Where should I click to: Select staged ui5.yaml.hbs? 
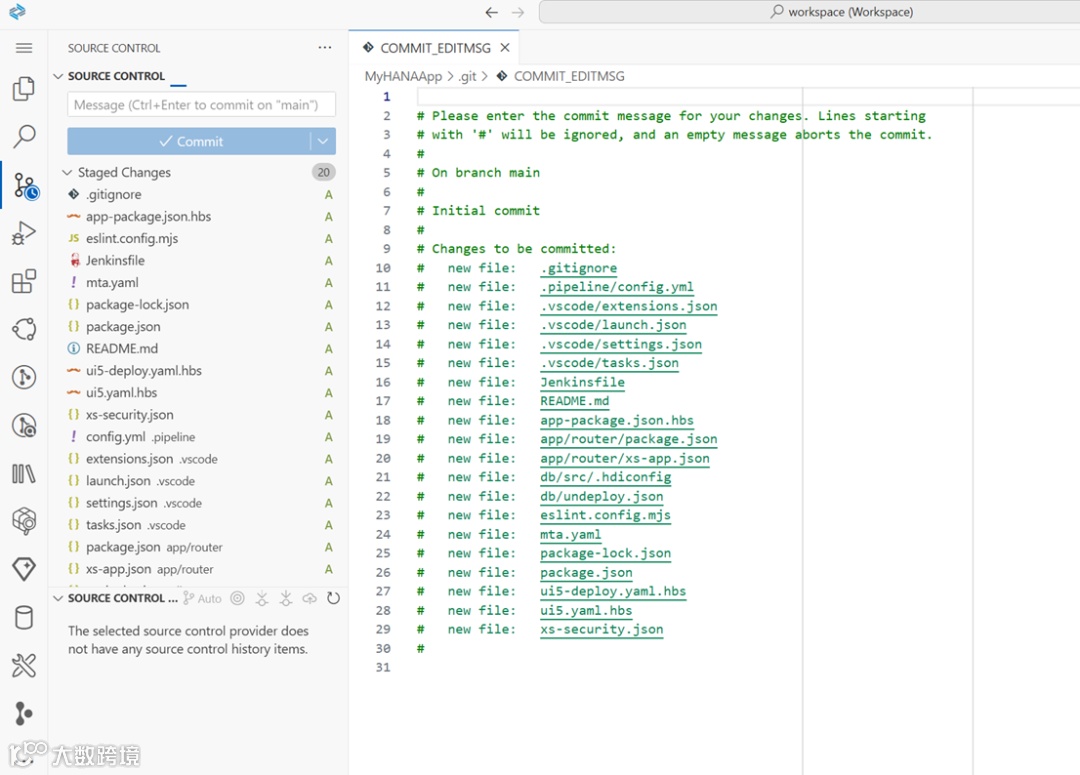point(199,393)
